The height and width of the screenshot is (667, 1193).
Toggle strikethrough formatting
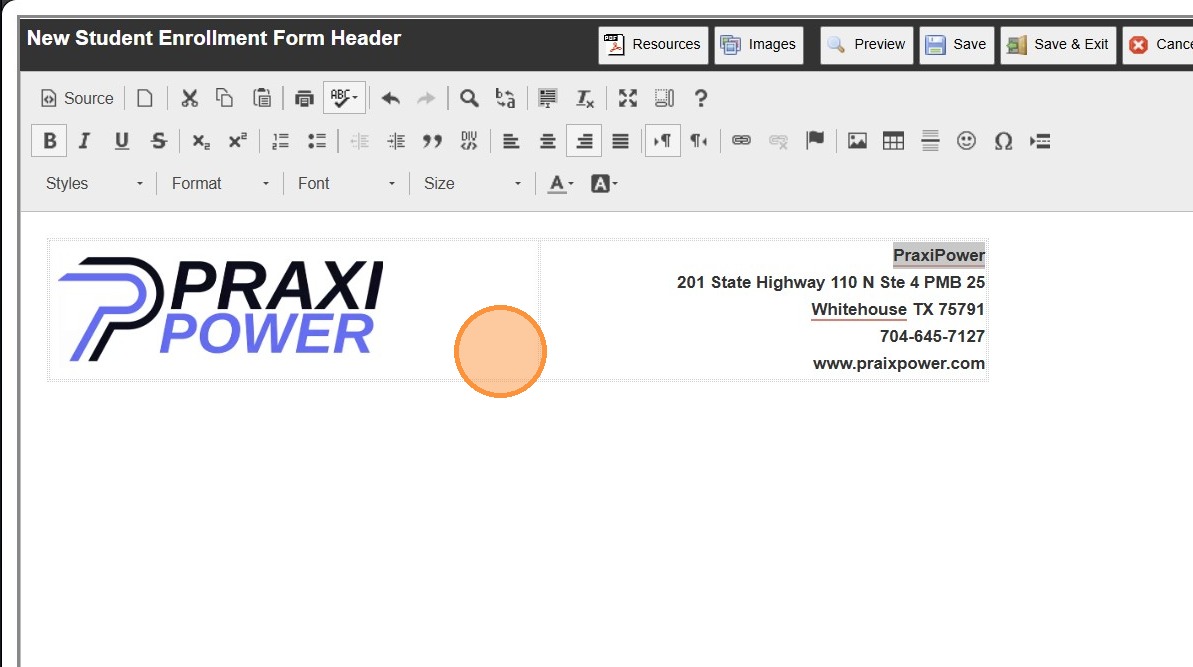[158, 141]
